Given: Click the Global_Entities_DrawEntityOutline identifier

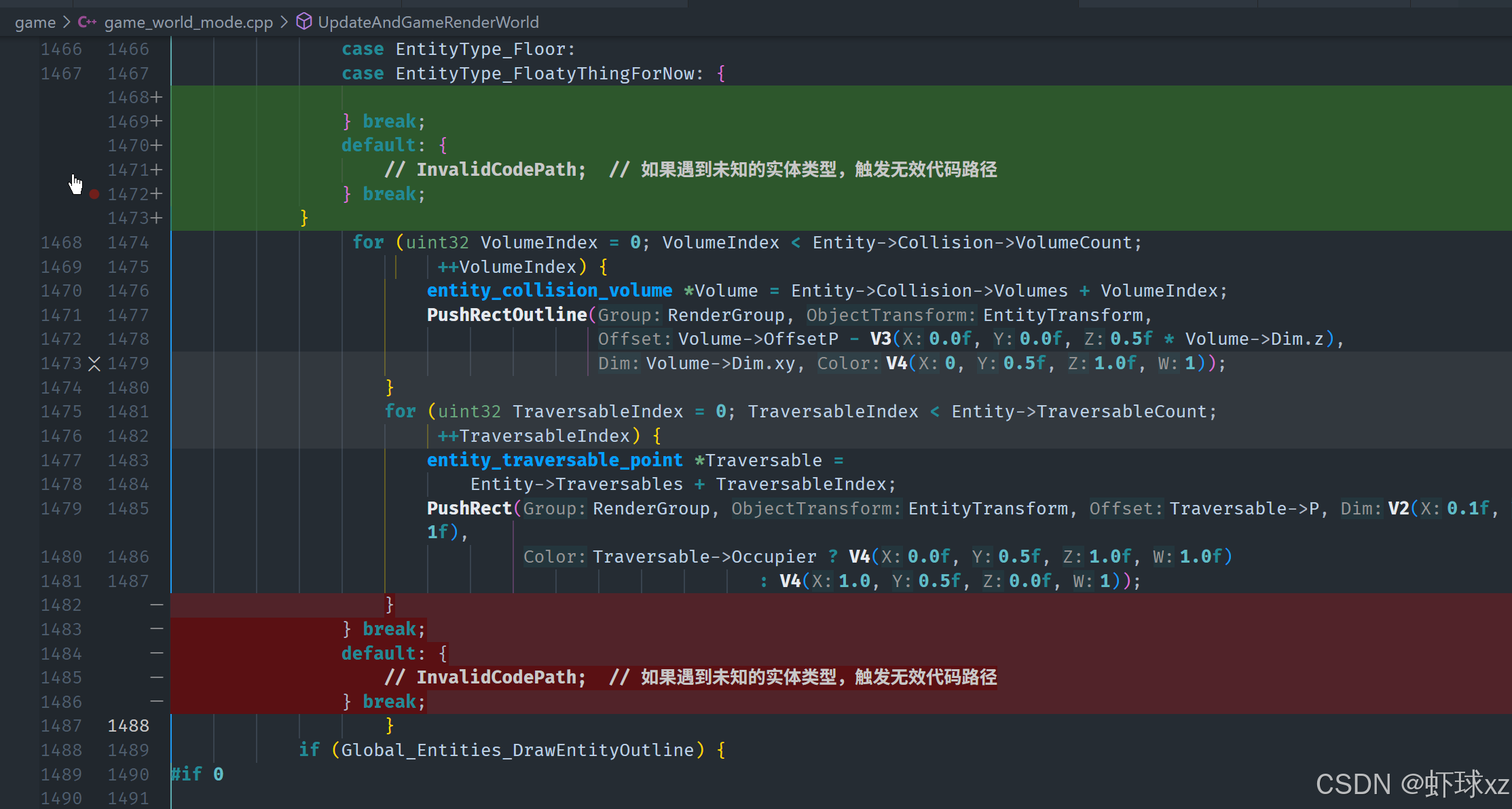Looking at the screenshot, I should tap(517, 750).
